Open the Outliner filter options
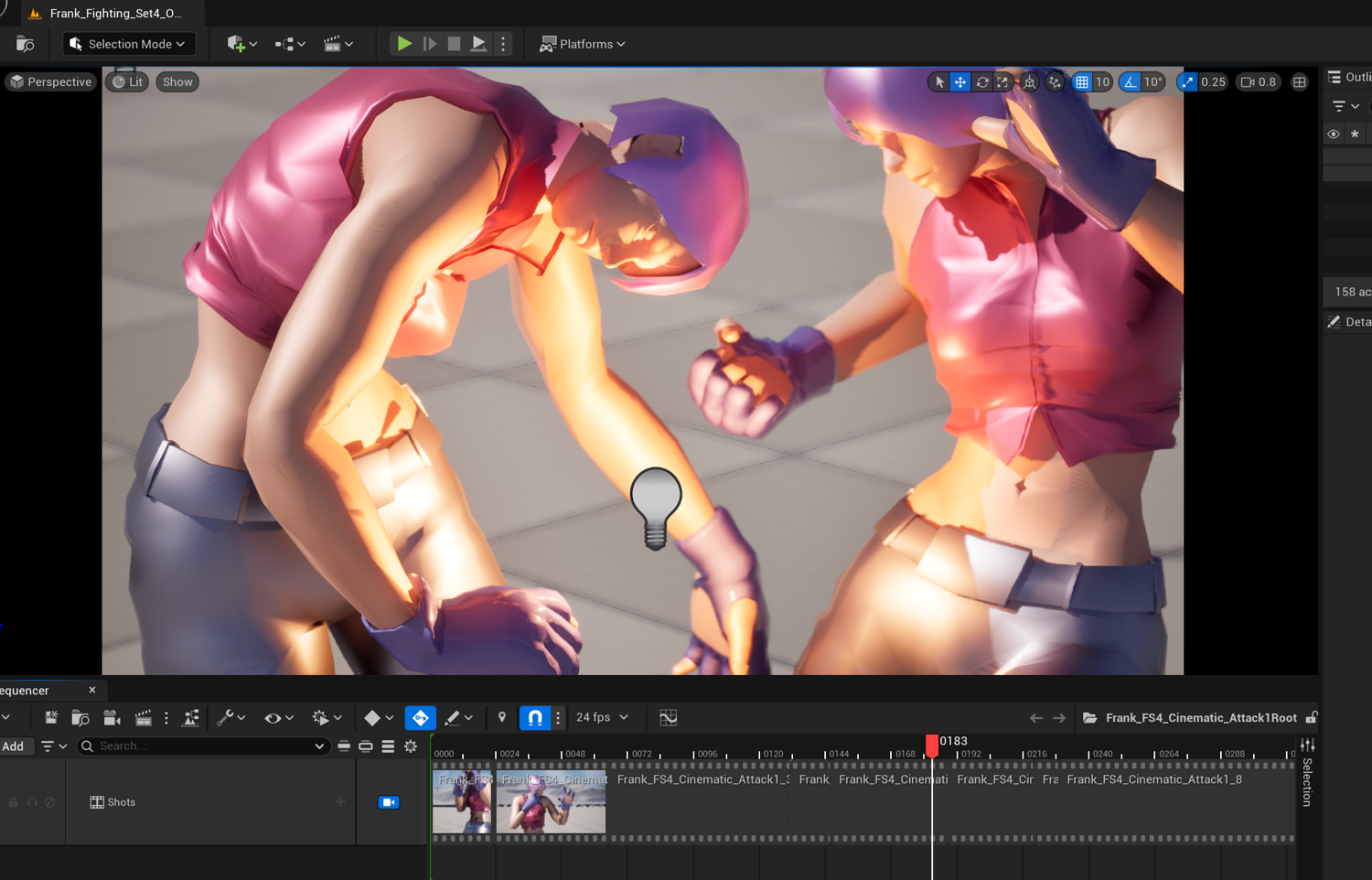 (1345, 107)
